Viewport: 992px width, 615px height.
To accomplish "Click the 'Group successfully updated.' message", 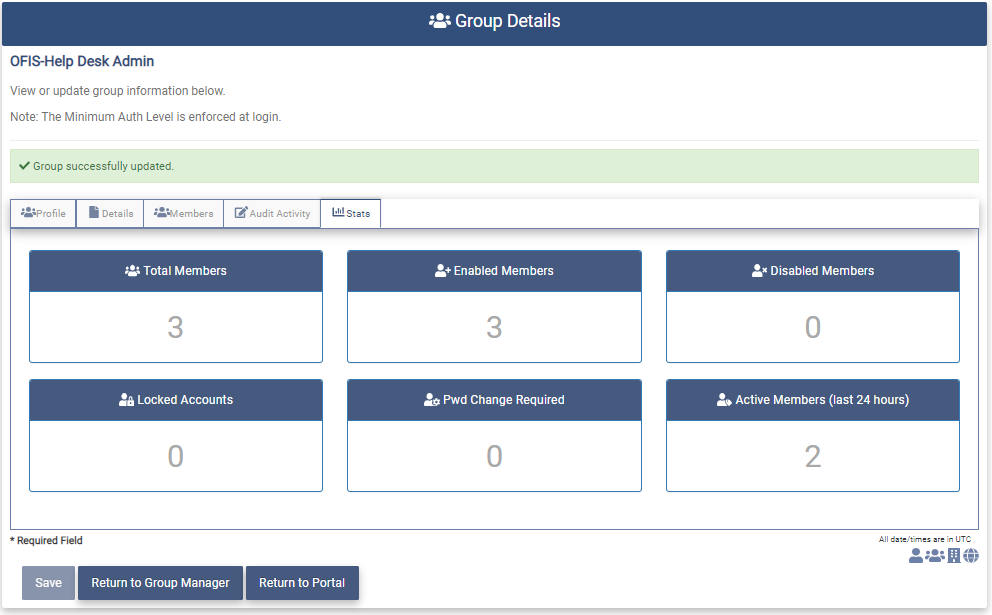I will 103,166.
